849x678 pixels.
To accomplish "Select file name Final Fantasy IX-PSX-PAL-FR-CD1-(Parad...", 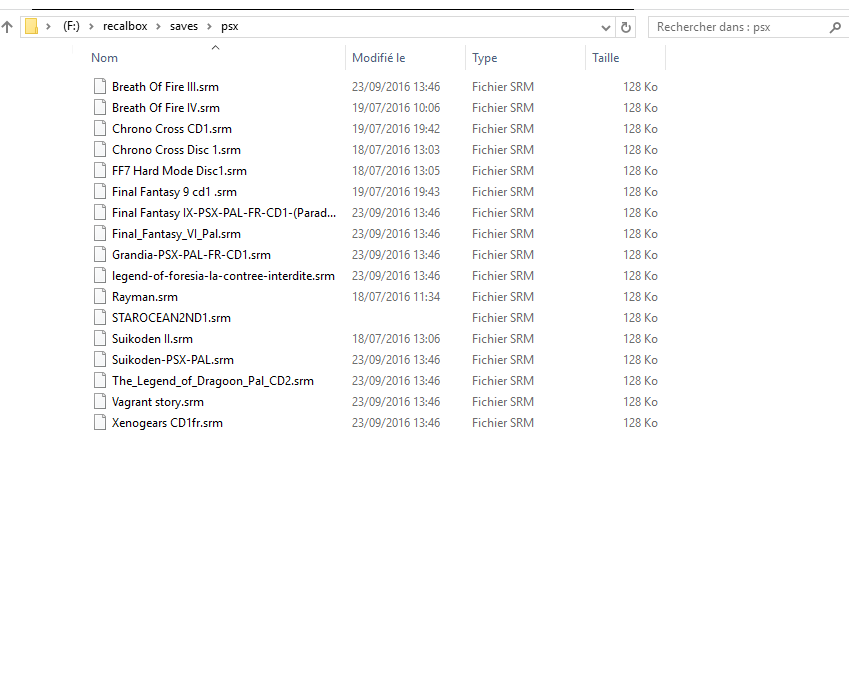I will click(x=224, y=213).
